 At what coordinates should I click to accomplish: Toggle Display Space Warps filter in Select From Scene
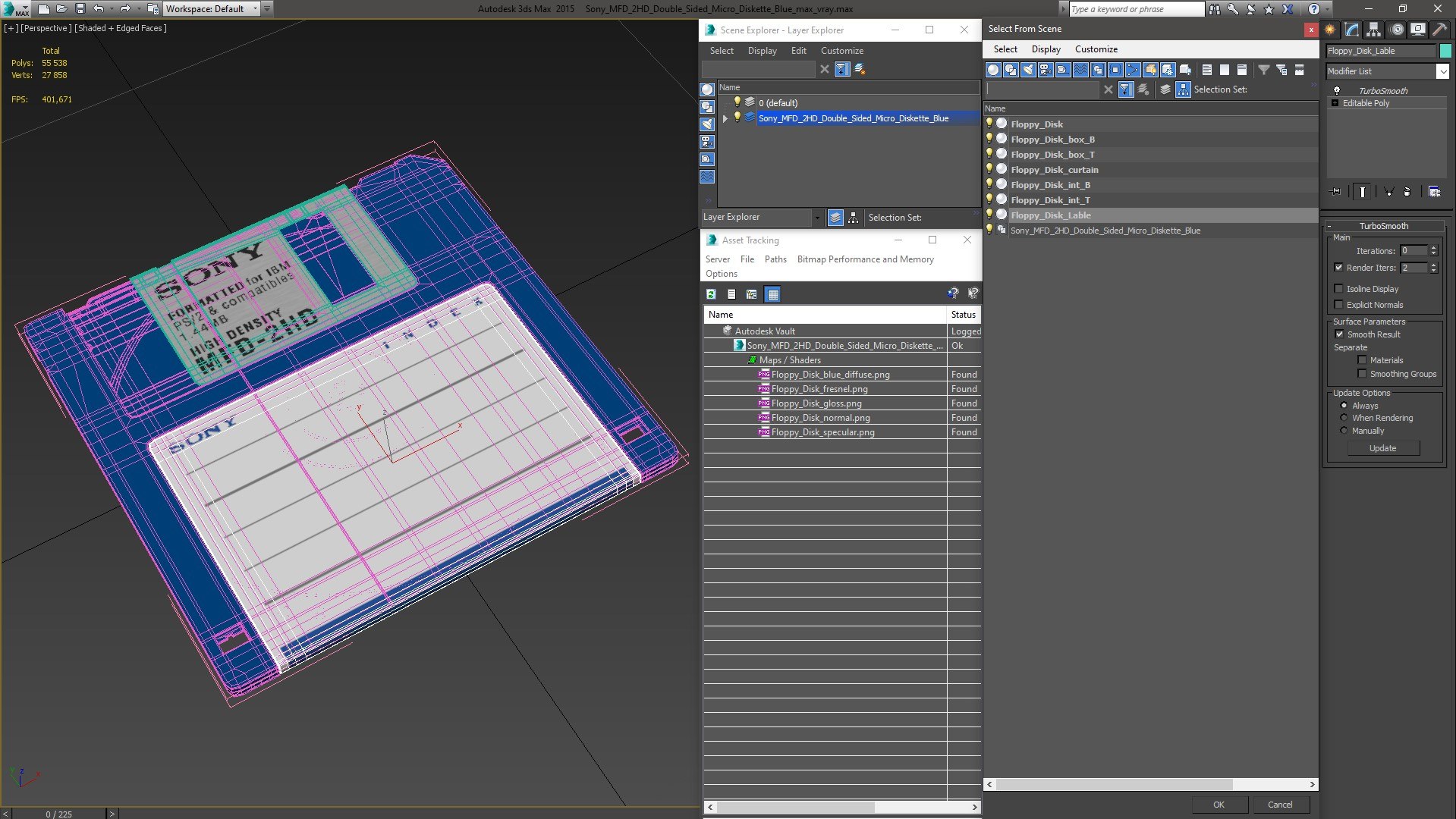[1080, 70]
